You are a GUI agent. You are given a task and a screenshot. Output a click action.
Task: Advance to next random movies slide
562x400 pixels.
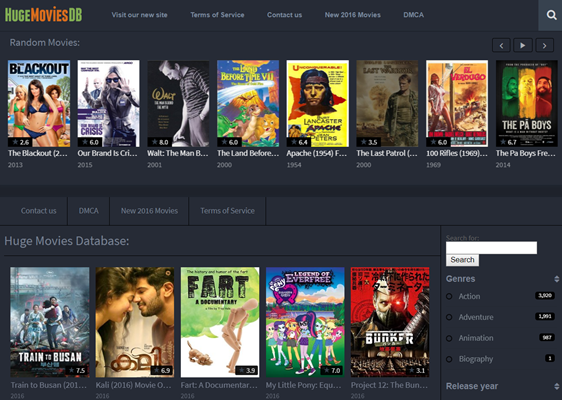click(x=544, y=46)
